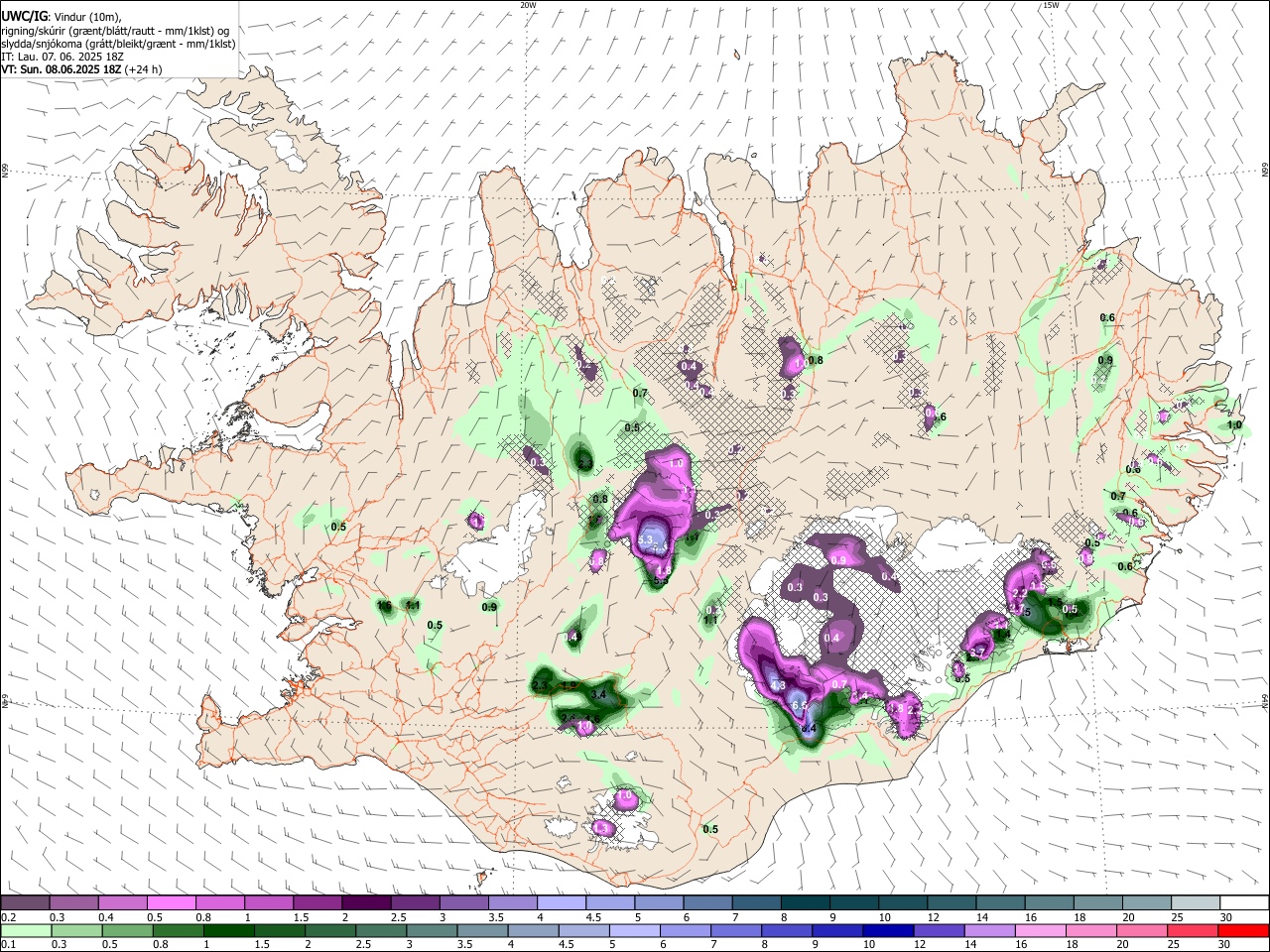1270x952 pixels.
Task: Pick the dark teal 8 swatch, top legend row
Action: pyautogui.click(x=806, y=903)
